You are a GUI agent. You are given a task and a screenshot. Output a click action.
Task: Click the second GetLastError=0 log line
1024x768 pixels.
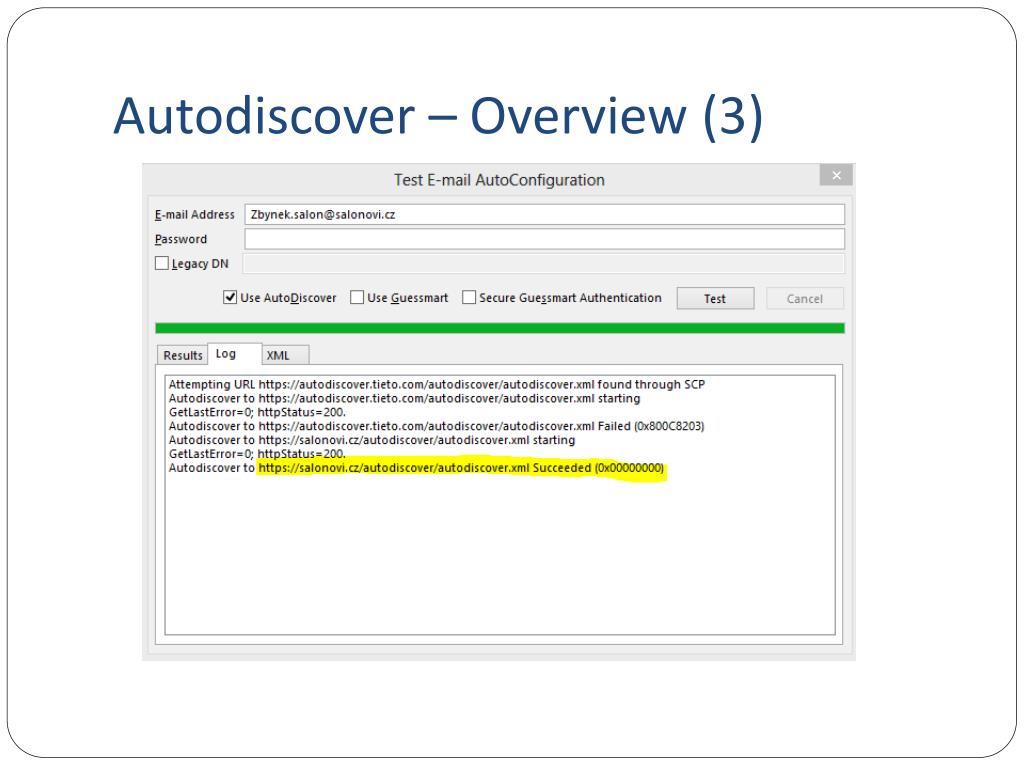coord(257,454)
